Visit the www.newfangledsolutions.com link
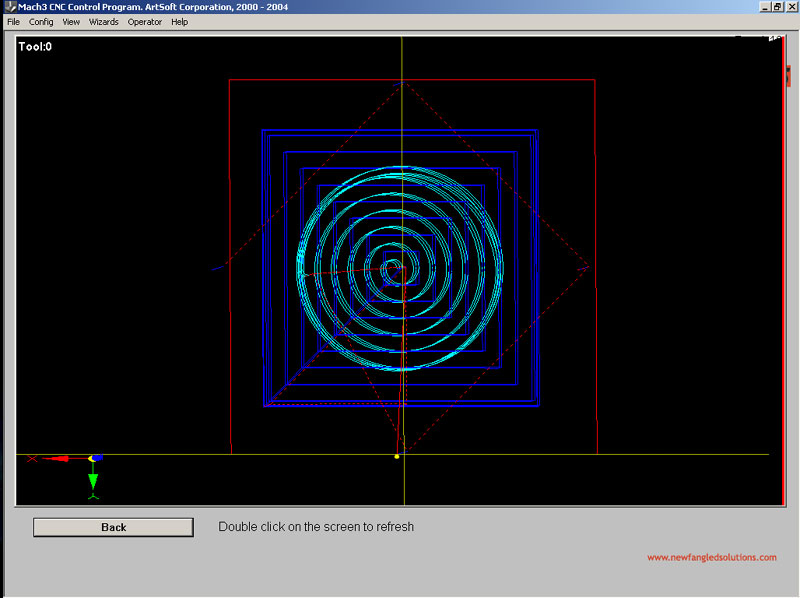Screen dimensions: 800x598 (x=712, y=557)
